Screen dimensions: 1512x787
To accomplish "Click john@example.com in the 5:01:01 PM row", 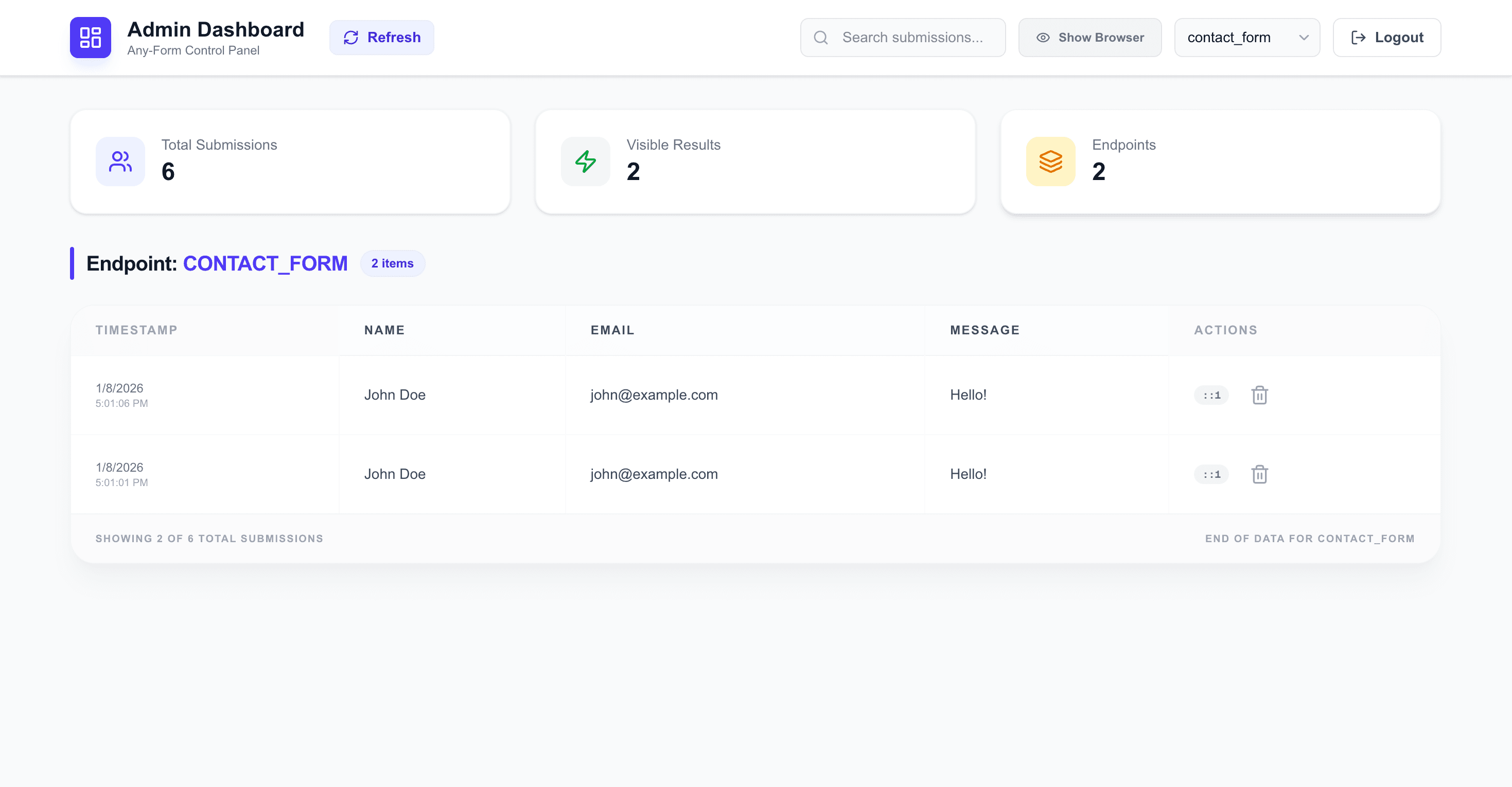I will click(654, 474).
